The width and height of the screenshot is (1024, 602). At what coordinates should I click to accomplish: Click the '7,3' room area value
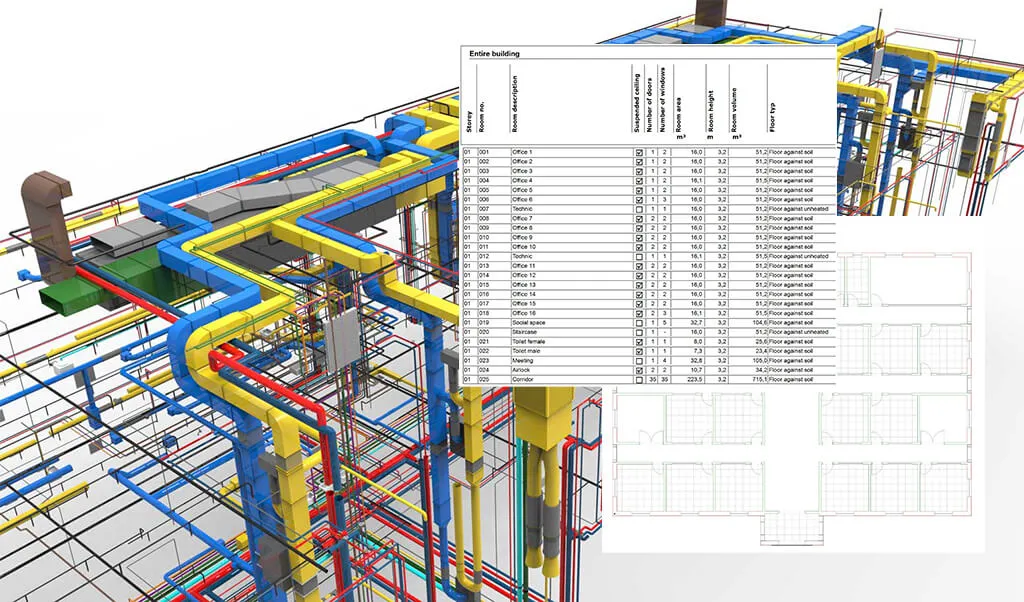(697, 351)
